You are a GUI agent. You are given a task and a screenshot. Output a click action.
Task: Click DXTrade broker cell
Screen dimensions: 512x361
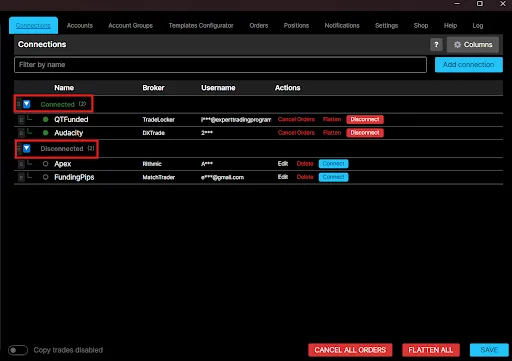tap(154, 133)
